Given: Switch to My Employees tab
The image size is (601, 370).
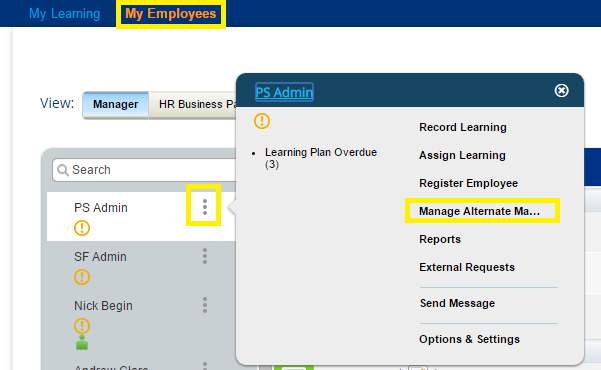Looking at the screenshot, I should [171, 14].
